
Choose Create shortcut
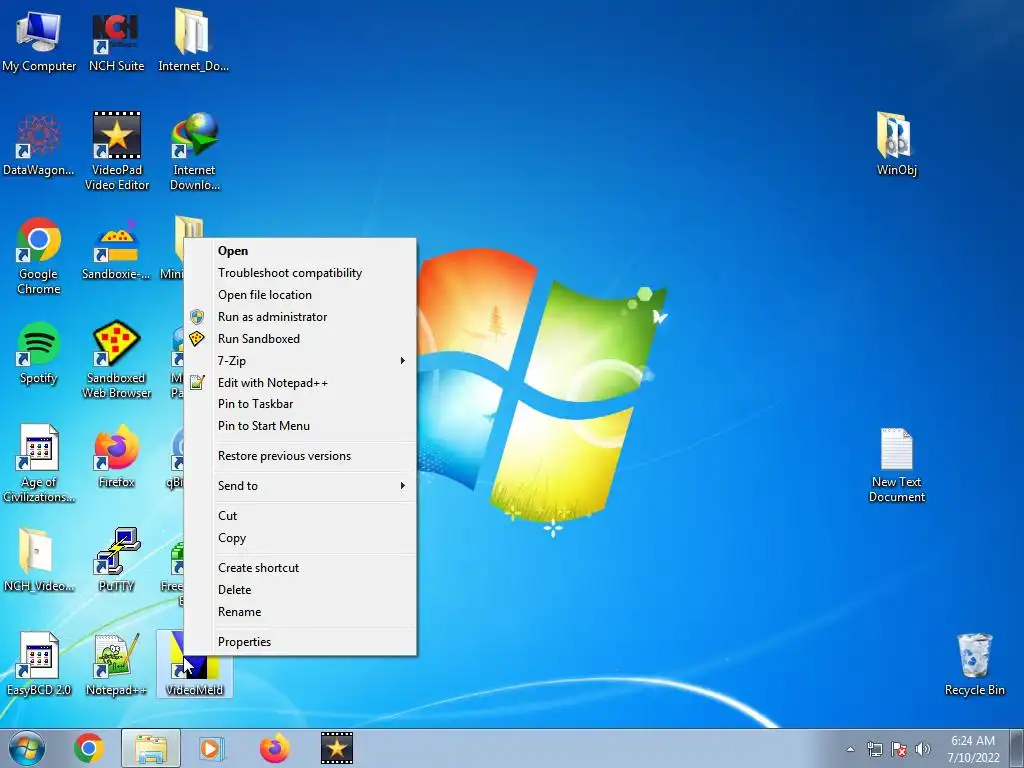[x=301, y=568]
